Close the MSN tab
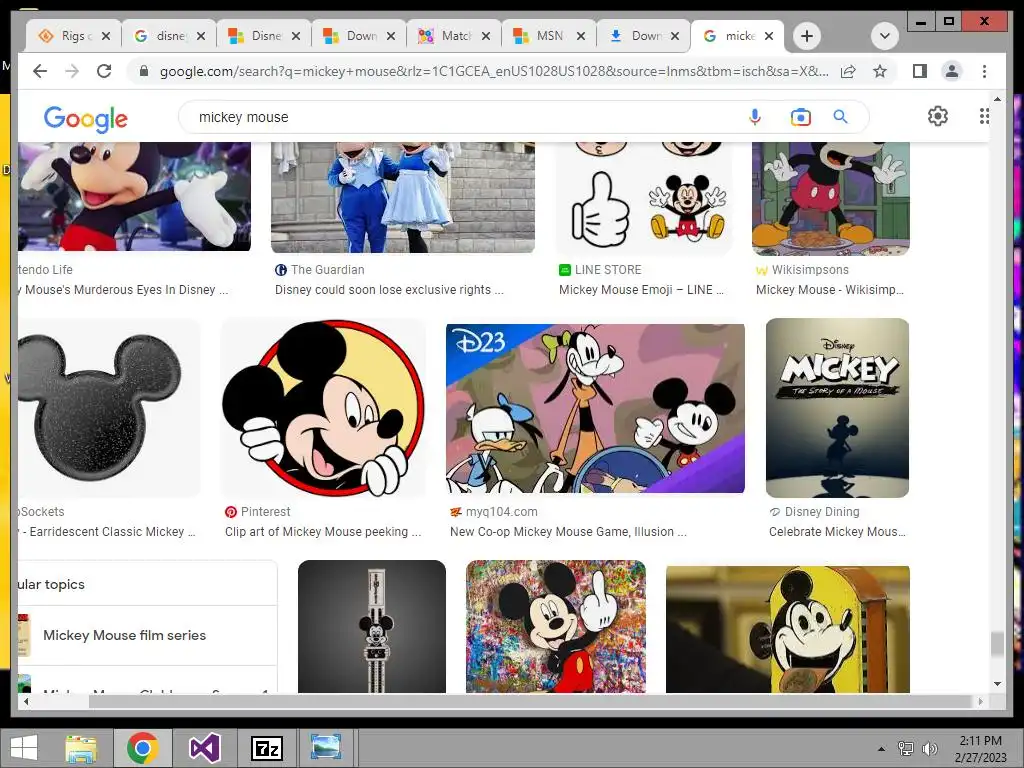Screen dimensions: 1024x768 pos(580,37)
